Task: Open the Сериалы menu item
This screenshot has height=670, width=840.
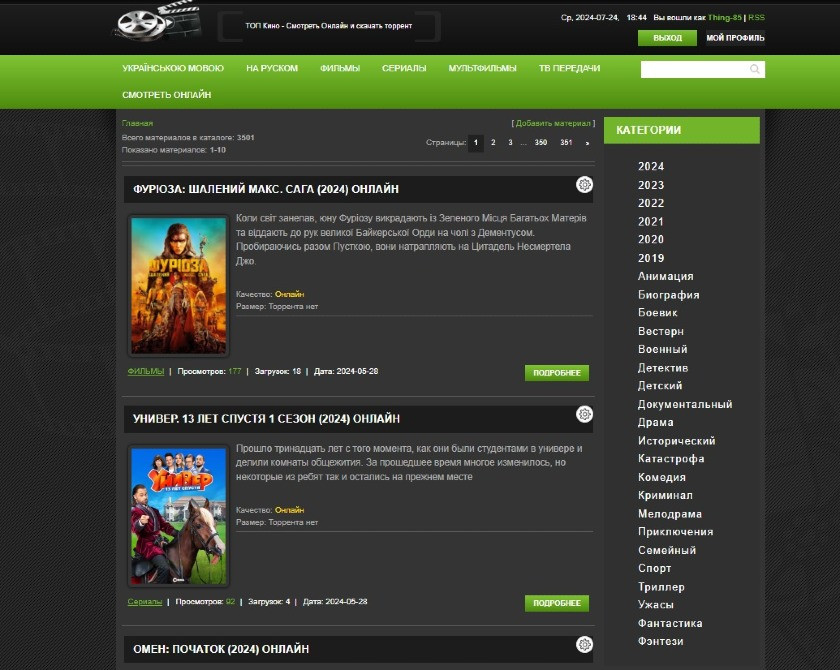Action: coord(404,68)
